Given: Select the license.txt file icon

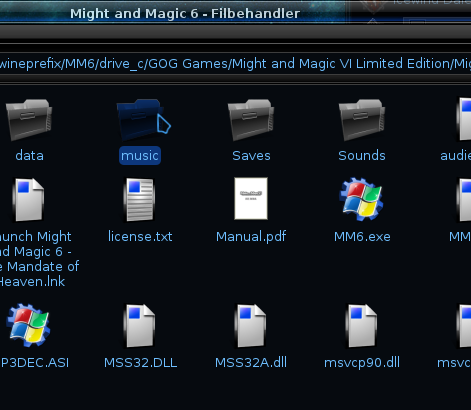Looking at the screenshot, I should click(x=140, y=200).
